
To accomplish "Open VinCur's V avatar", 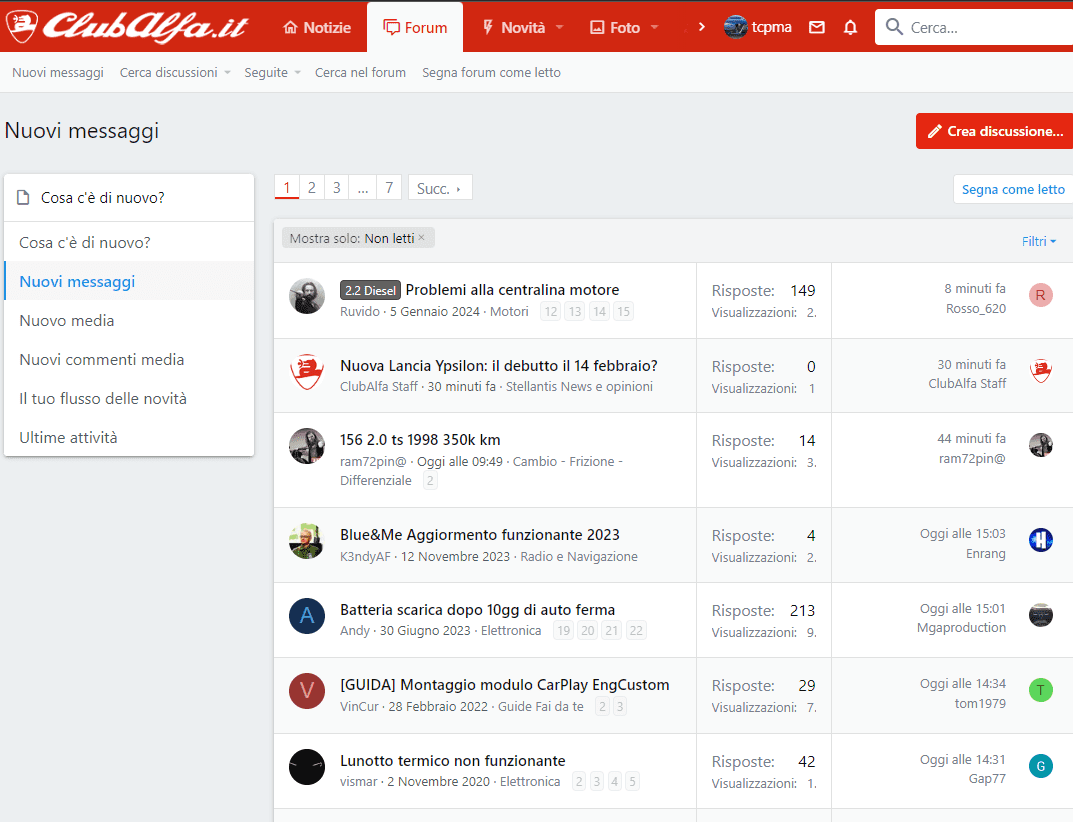I will click(307, 691).
